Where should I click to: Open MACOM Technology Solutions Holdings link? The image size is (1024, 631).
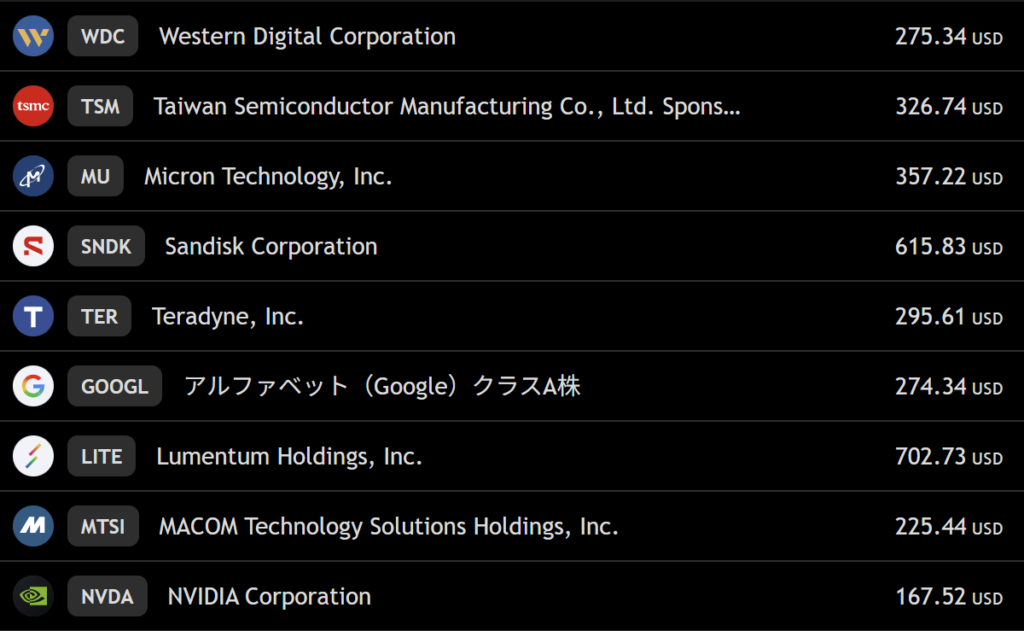pos(388,527)
